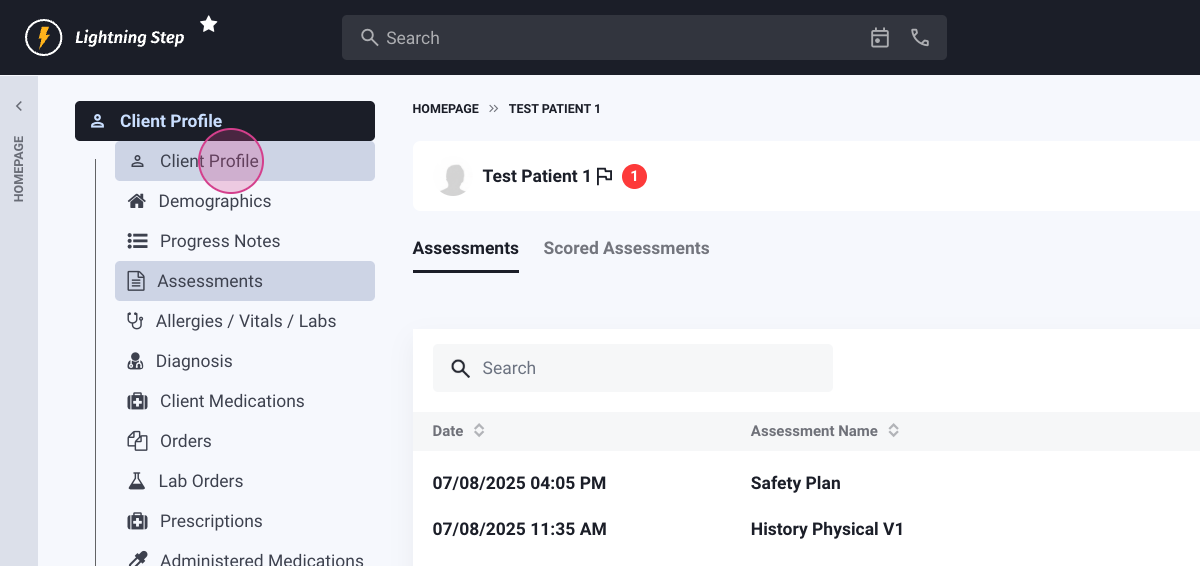Click the favorite star icon

209,24
